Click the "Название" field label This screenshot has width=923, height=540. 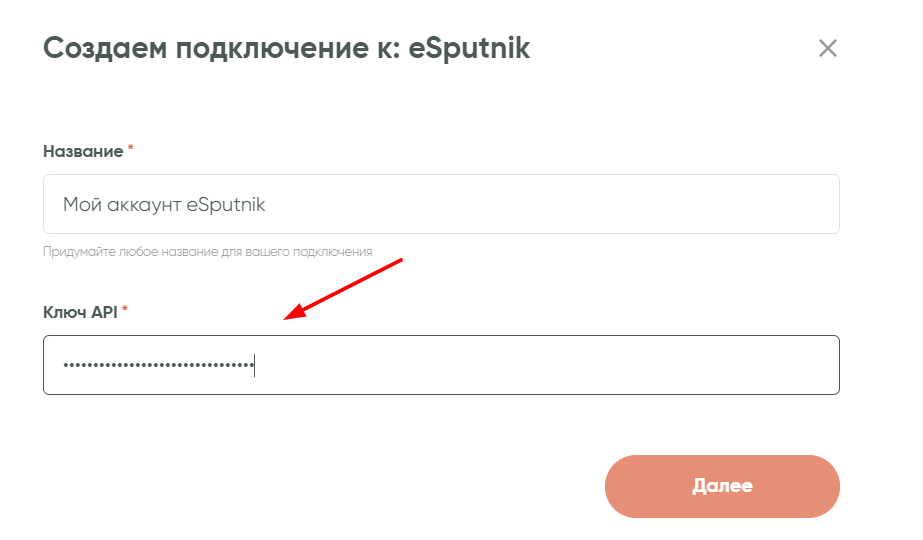tap(83, 151)
